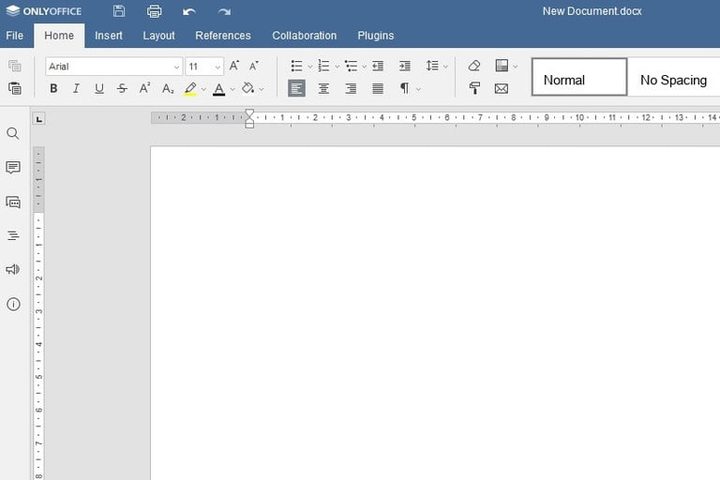
Task: Toggle Italic formatting
Action: (x=76, y=89)
